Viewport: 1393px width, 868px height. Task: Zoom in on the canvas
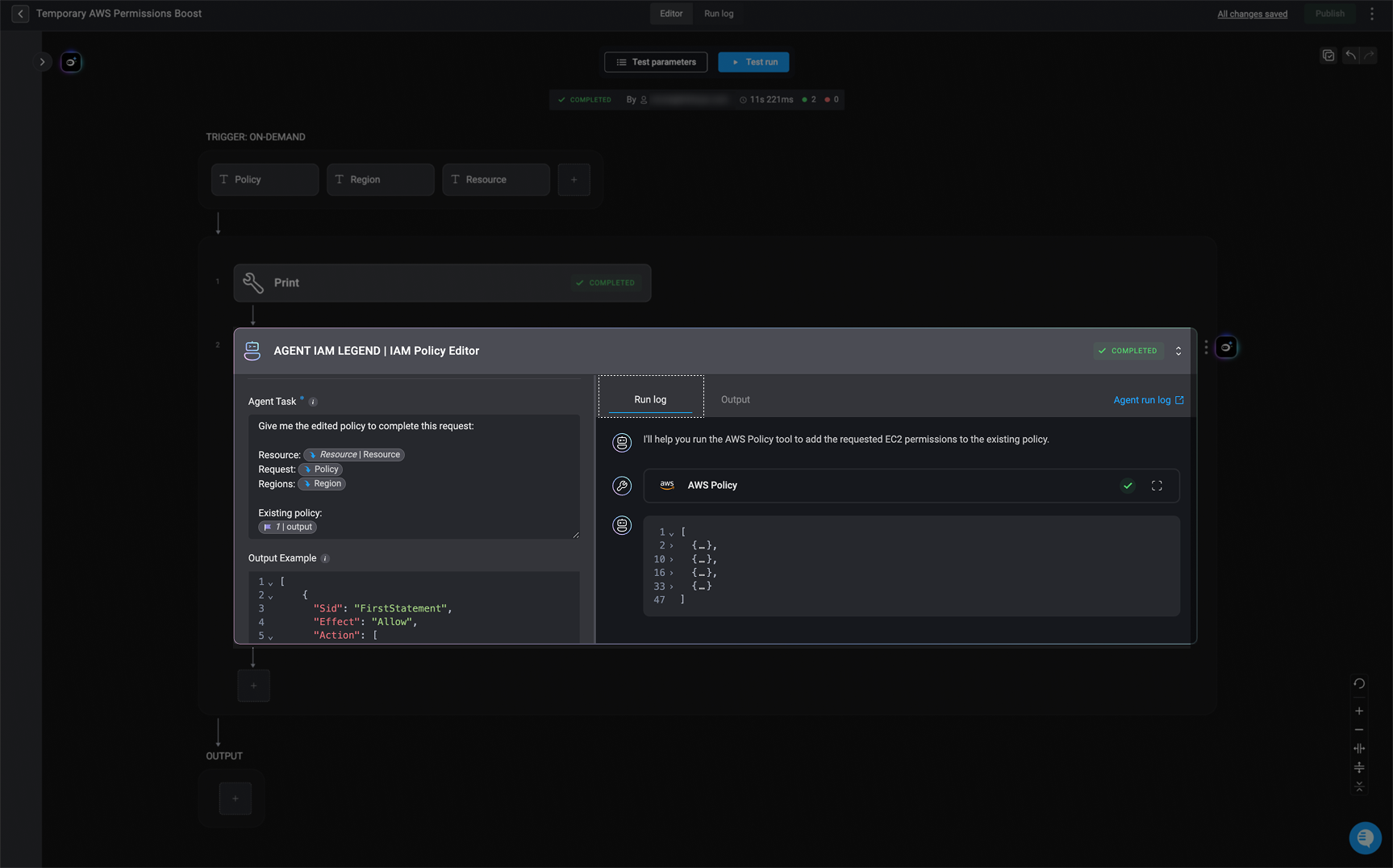tap(1359, 711)
